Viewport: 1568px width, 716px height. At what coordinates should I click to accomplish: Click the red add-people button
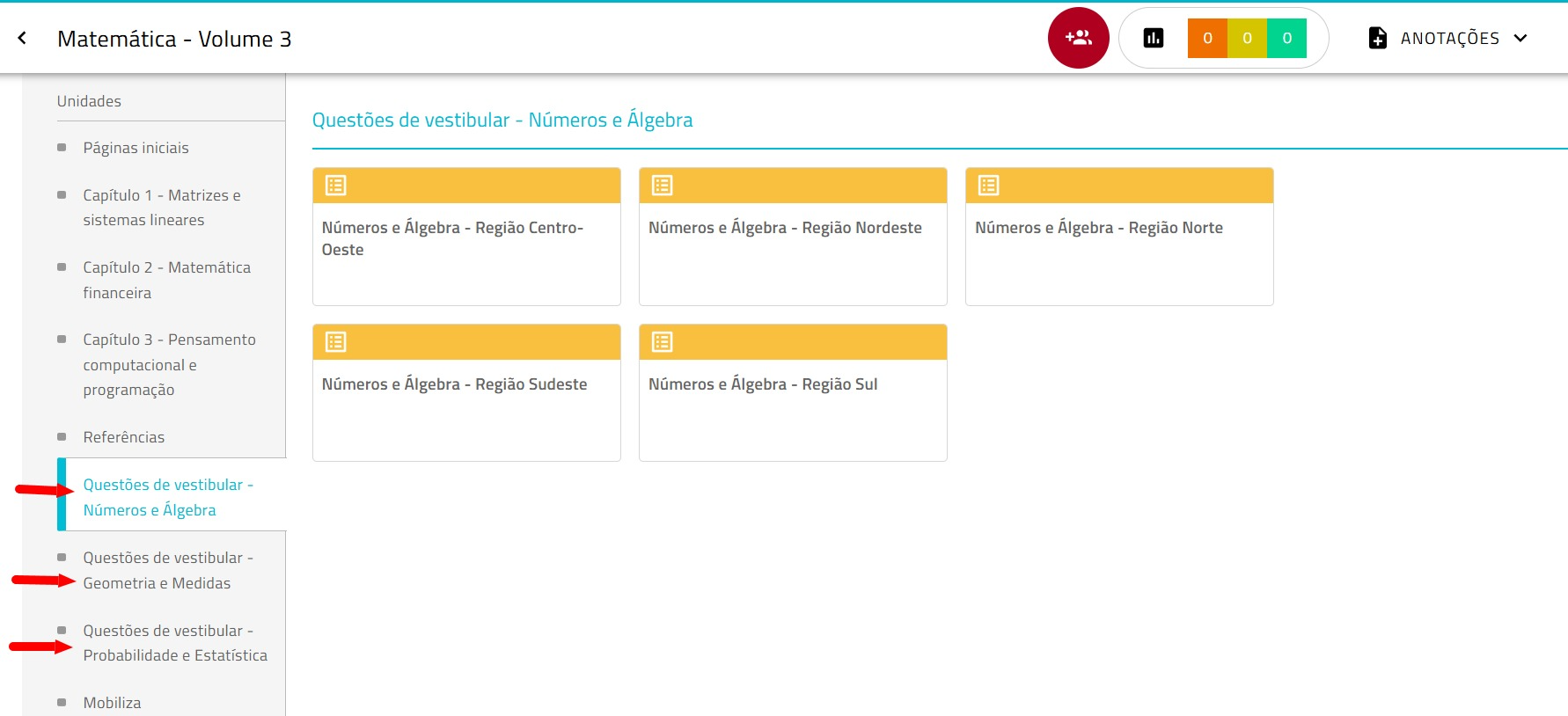(1078, 38)
